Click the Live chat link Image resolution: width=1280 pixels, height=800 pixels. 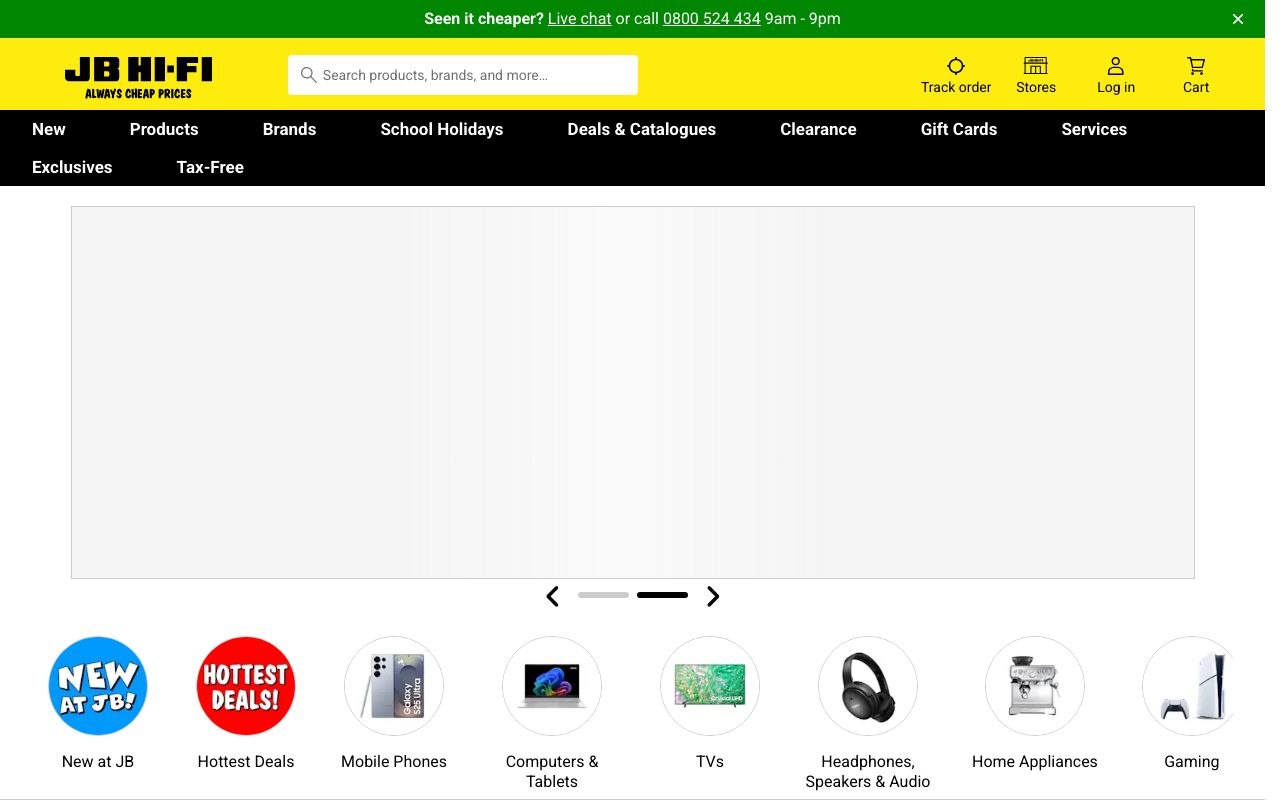coord(579,19)
